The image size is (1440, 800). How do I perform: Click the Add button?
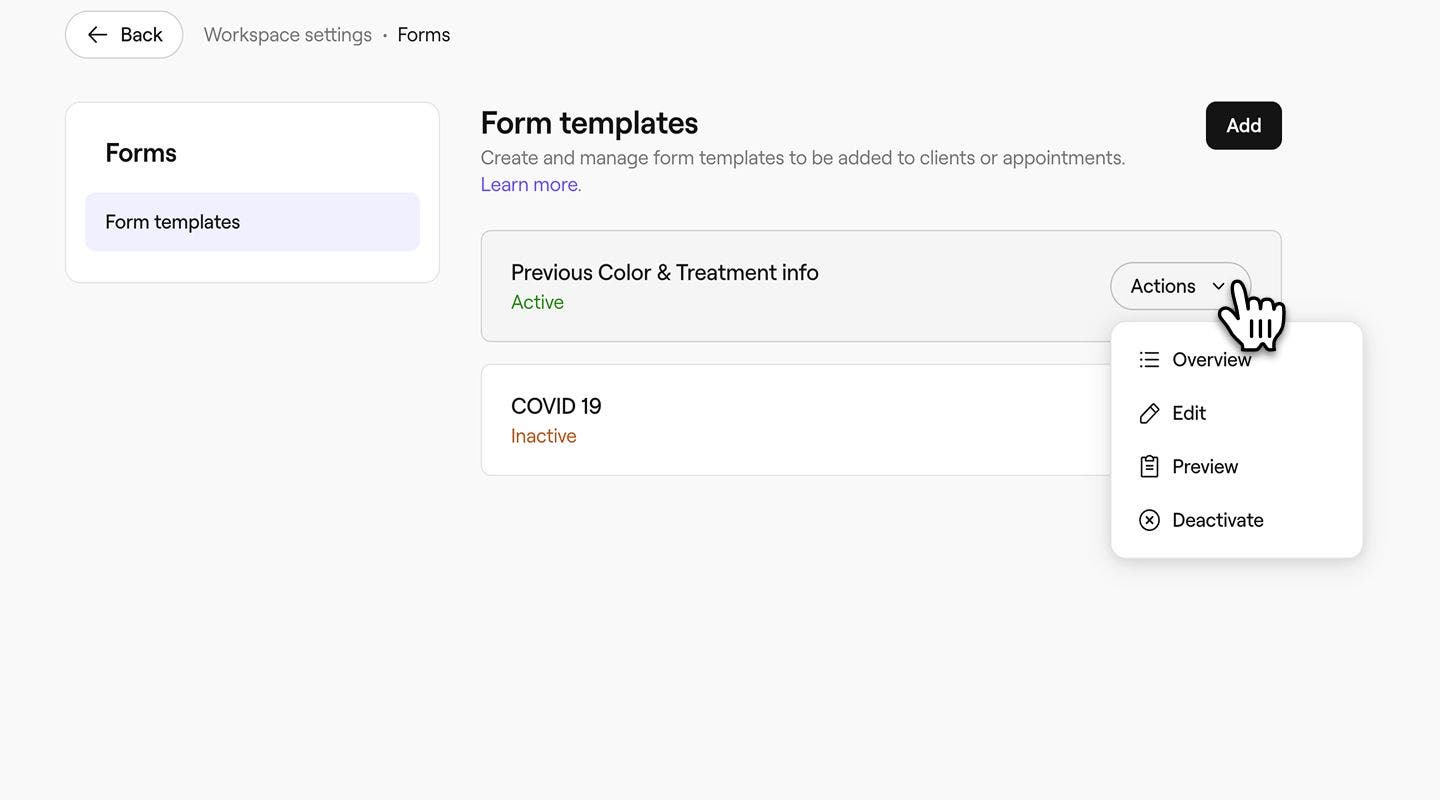[1243, 126]
